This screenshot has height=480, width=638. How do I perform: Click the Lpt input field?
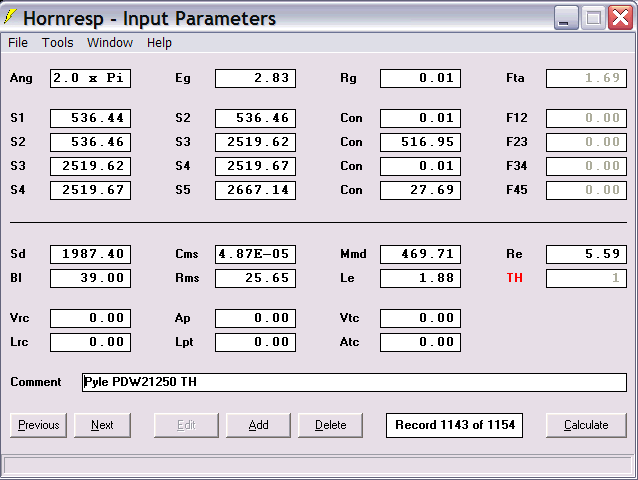(x=256, y=342)
